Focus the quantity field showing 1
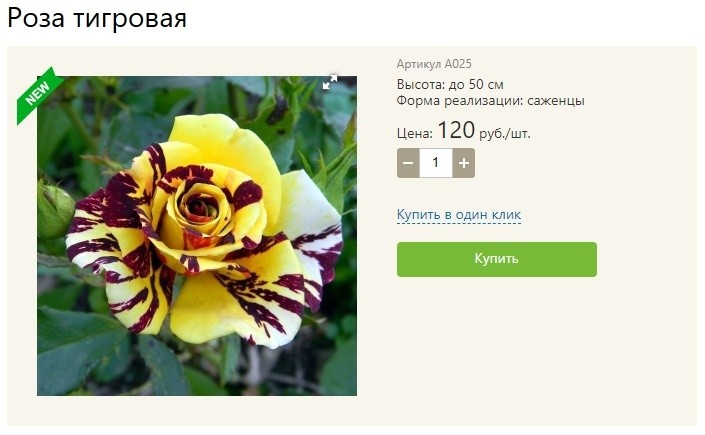 tap(436, 163)
